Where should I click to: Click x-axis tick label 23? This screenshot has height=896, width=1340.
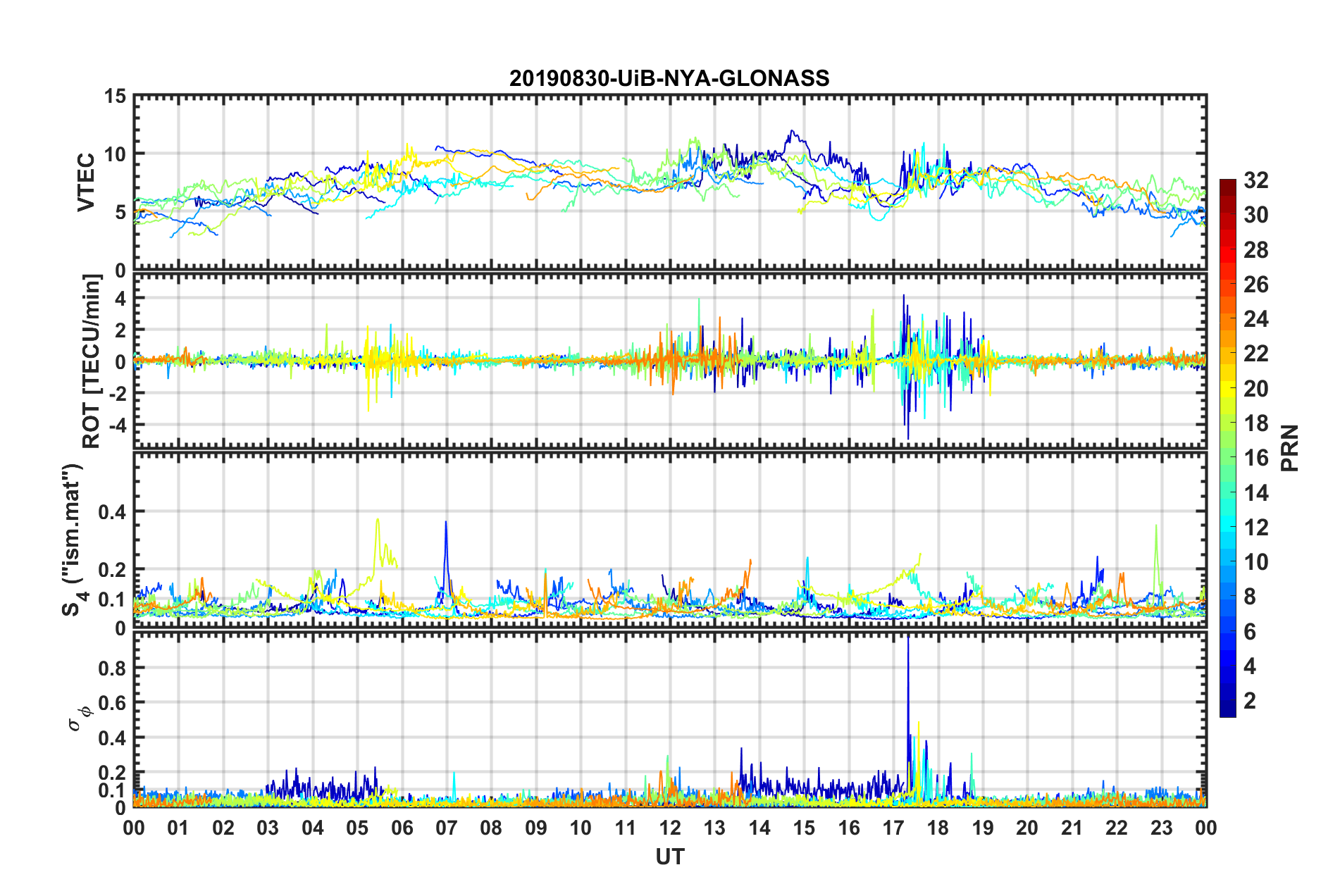1162,828
